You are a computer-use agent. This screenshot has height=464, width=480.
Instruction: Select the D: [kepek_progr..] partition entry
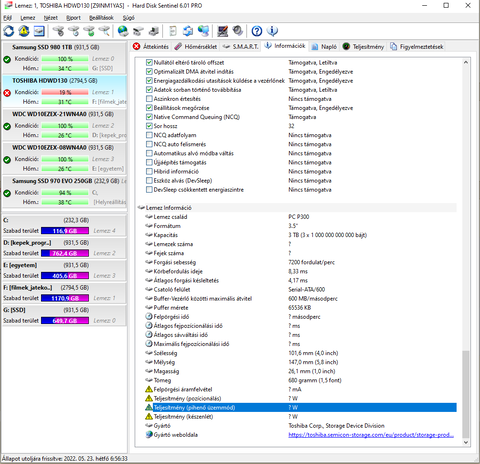(x=64, y=248)
